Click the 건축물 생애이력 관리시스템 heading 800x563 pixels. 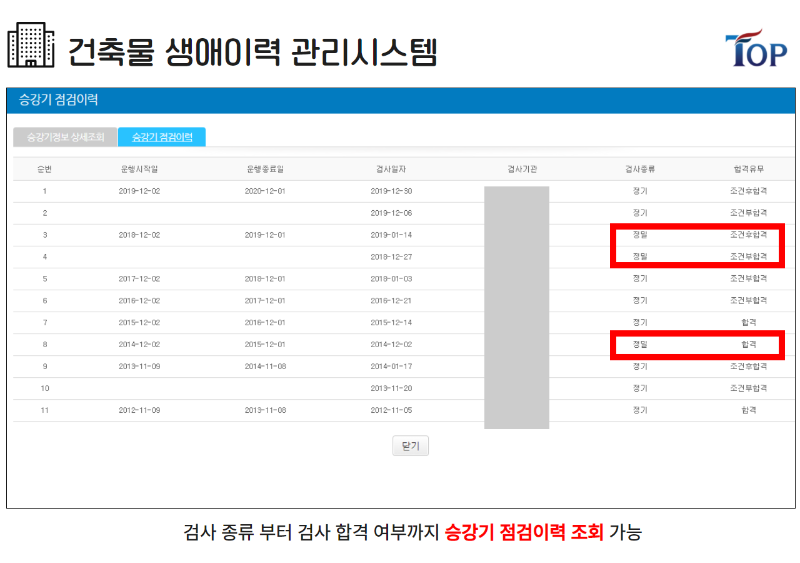(x=252, y=52)
